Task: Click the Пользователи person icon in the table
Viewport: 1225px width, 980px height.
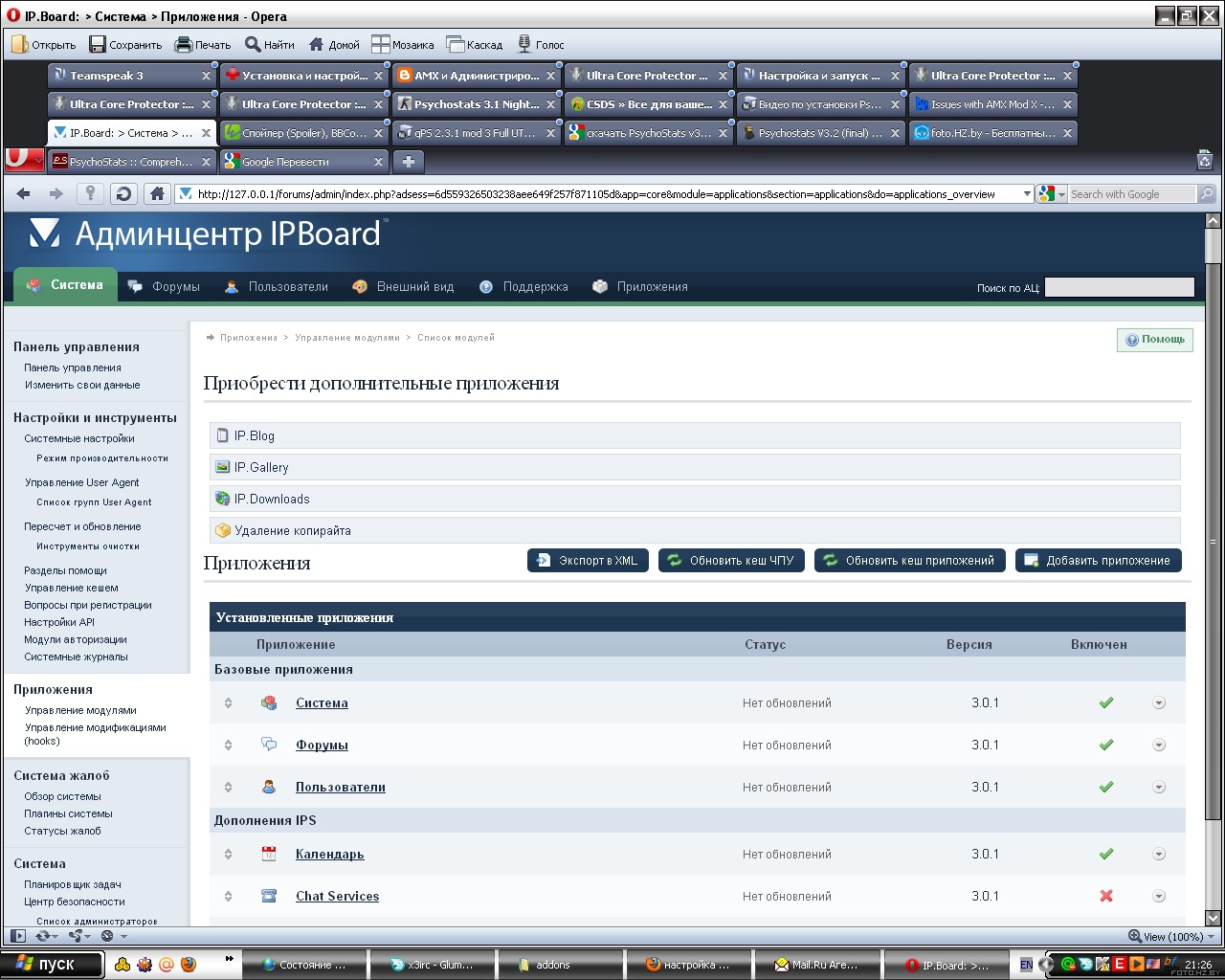Action: click(x=269, y=787)
